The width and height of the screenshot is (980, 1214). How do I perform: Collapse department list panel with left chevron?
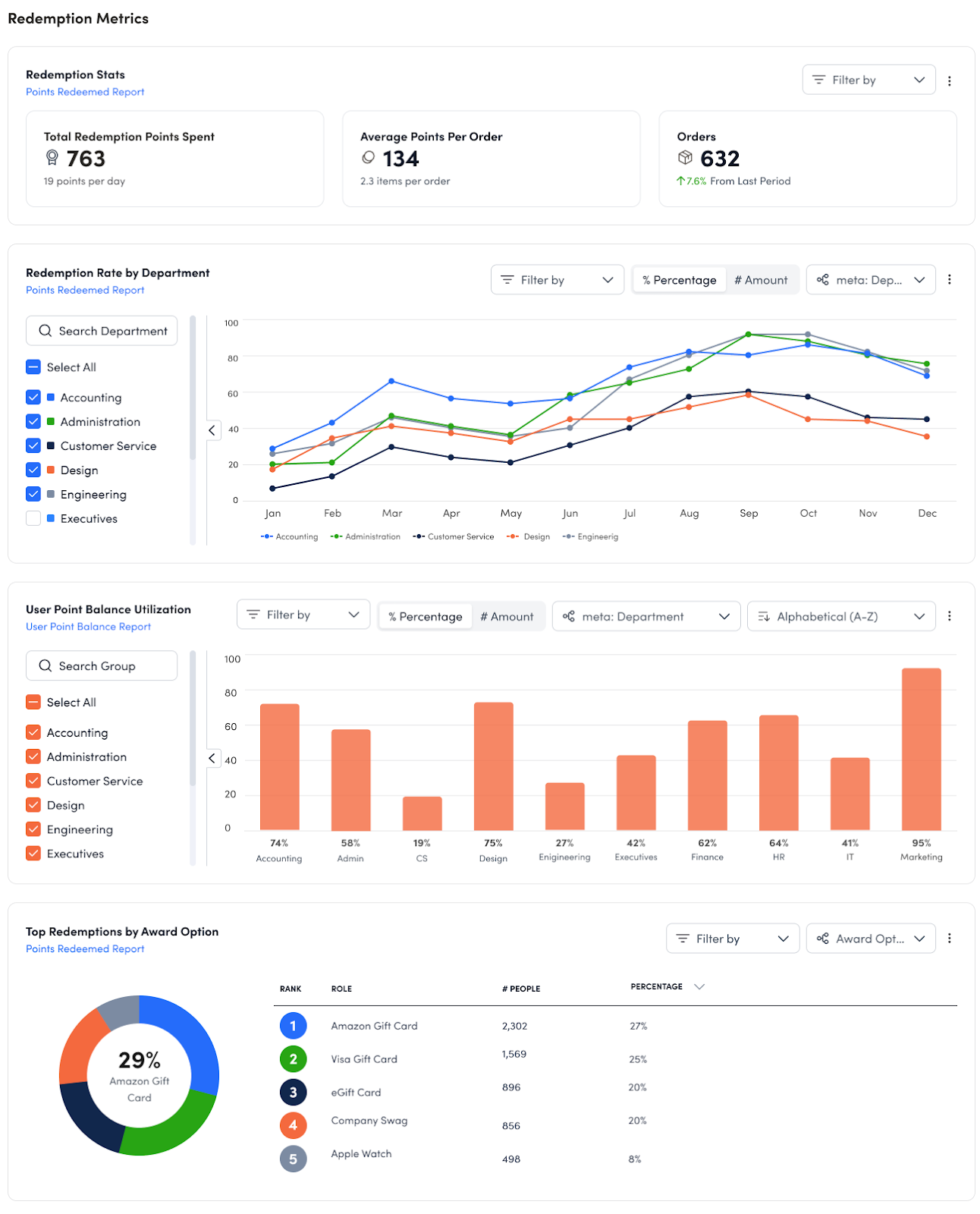pyautogui.click(x=212, y=430)
